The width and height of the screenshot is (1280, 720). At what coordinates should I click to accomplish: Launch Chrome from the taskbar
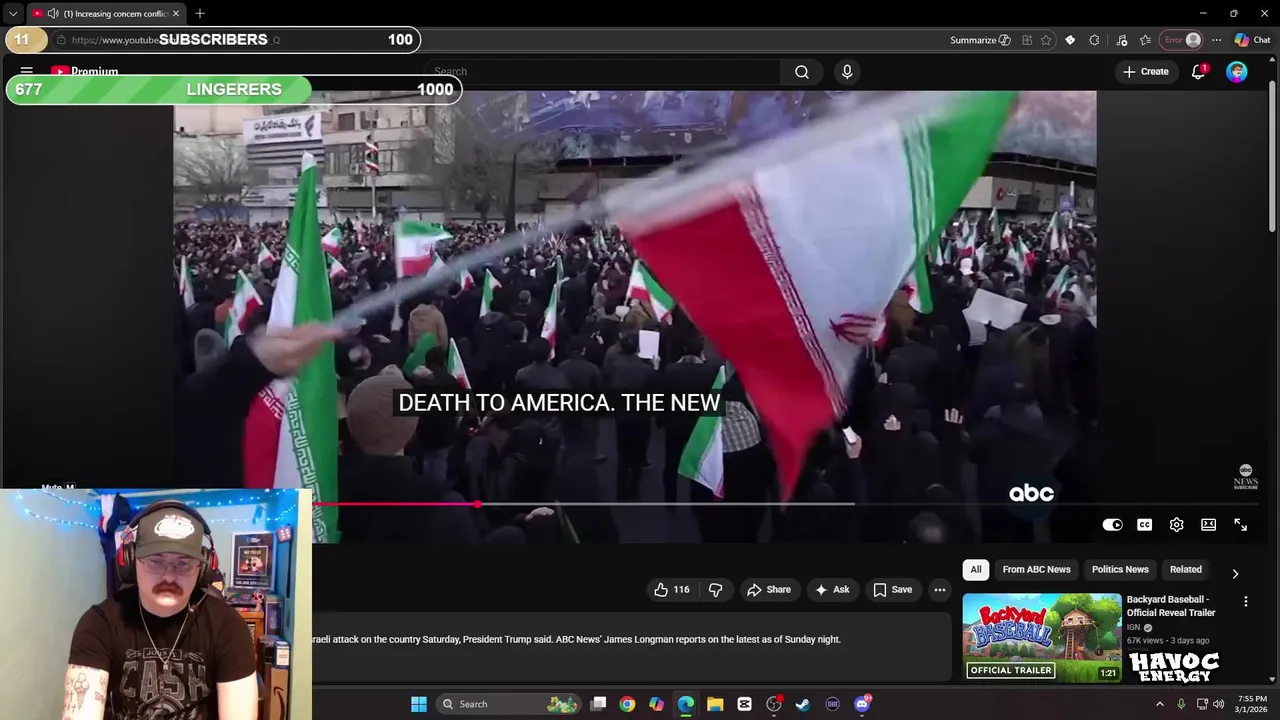[627, 704]
